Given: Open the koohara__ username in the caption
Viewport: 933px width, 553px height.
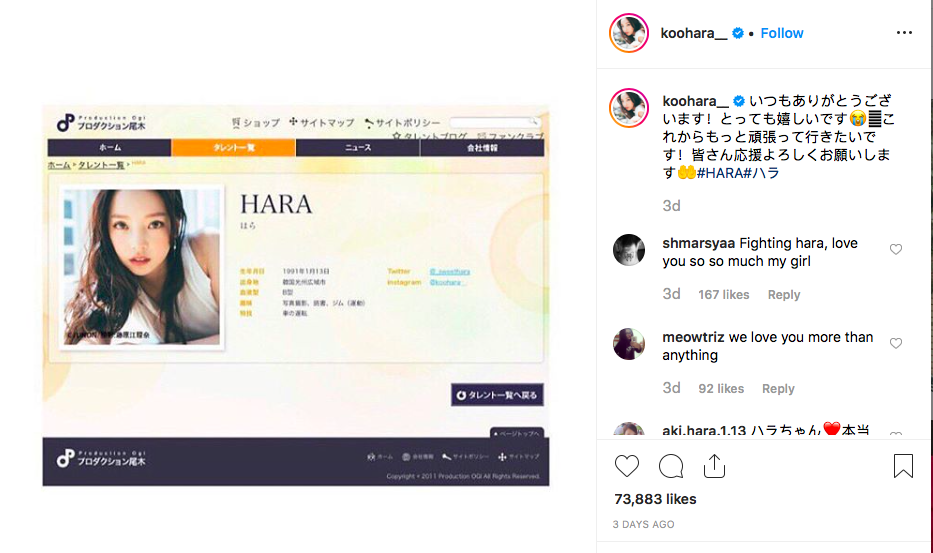Looking at the screenshot, I should [695, 101].
